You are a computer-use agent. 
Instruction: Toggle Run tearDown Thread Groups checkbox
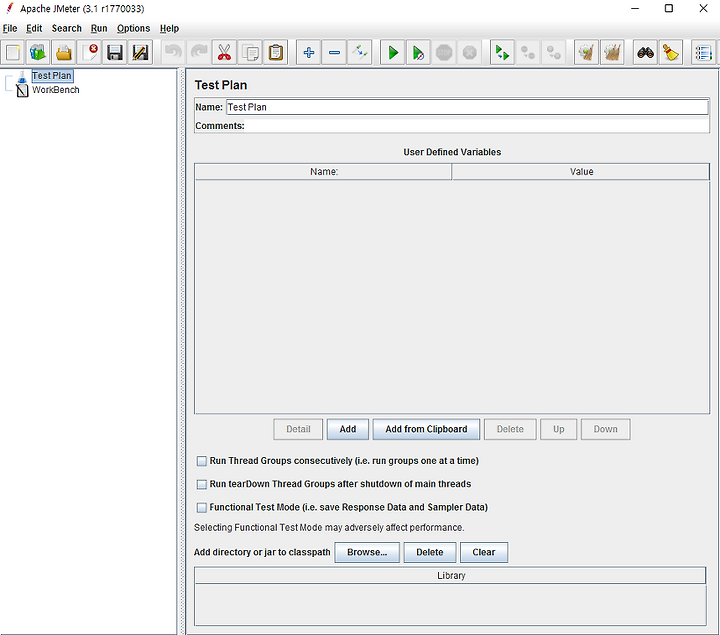click(202, 484)
